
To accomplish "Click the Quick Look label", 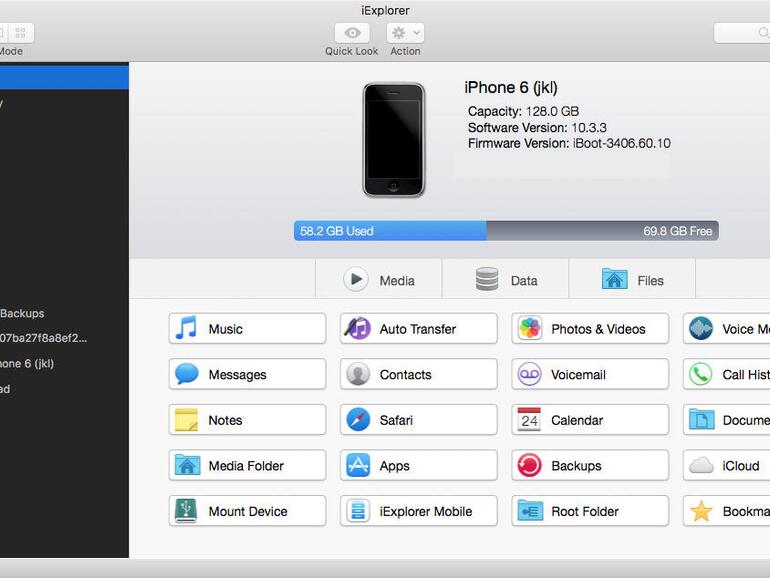I will 352,51.
